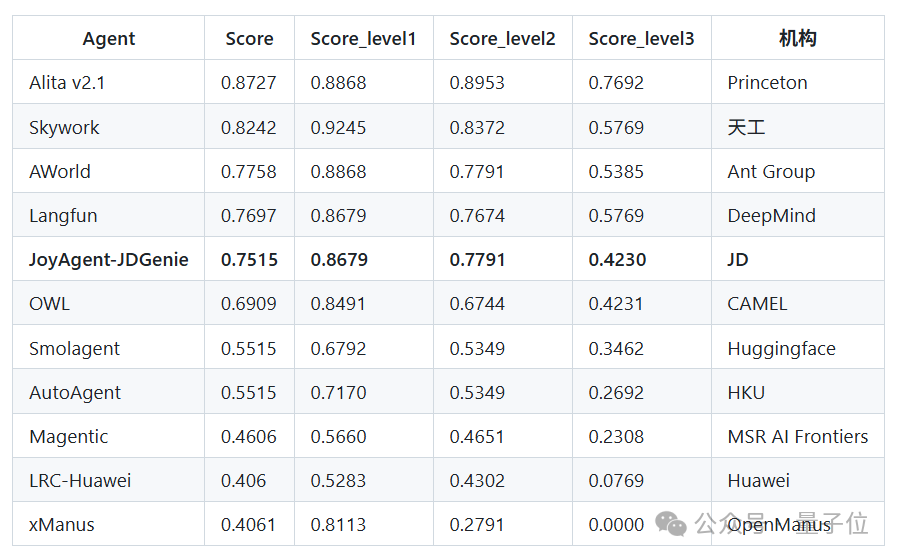This screenshot has width=897, height=559.
Task: Select the Alita v2.1 agent cell
Action: [x=109, y=82]
